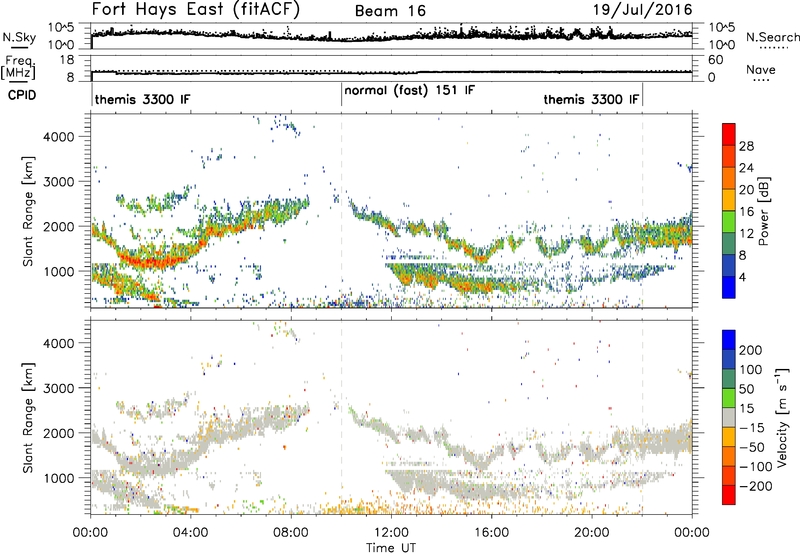
Task: Click the gray segment of the Velocity colorbar
Action: 729,417
